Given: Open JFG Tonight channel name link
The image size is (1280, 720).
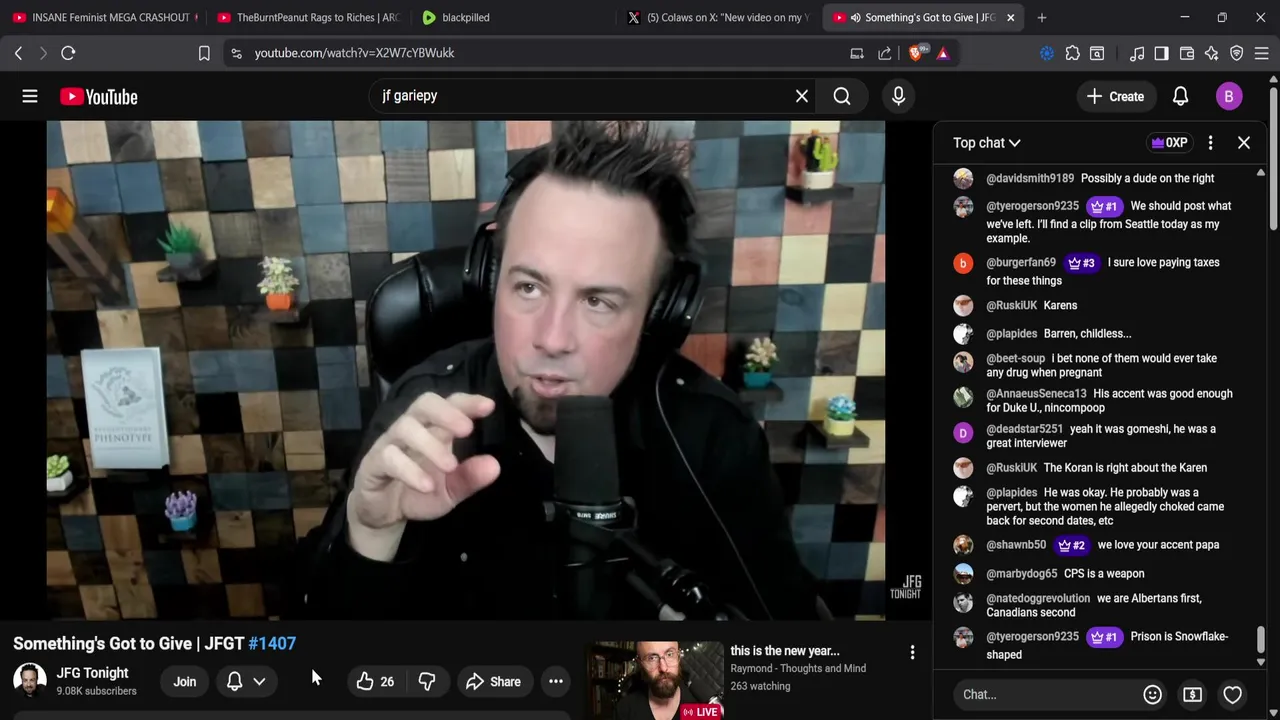Looking at the screenshot, I should coord(92,673).
